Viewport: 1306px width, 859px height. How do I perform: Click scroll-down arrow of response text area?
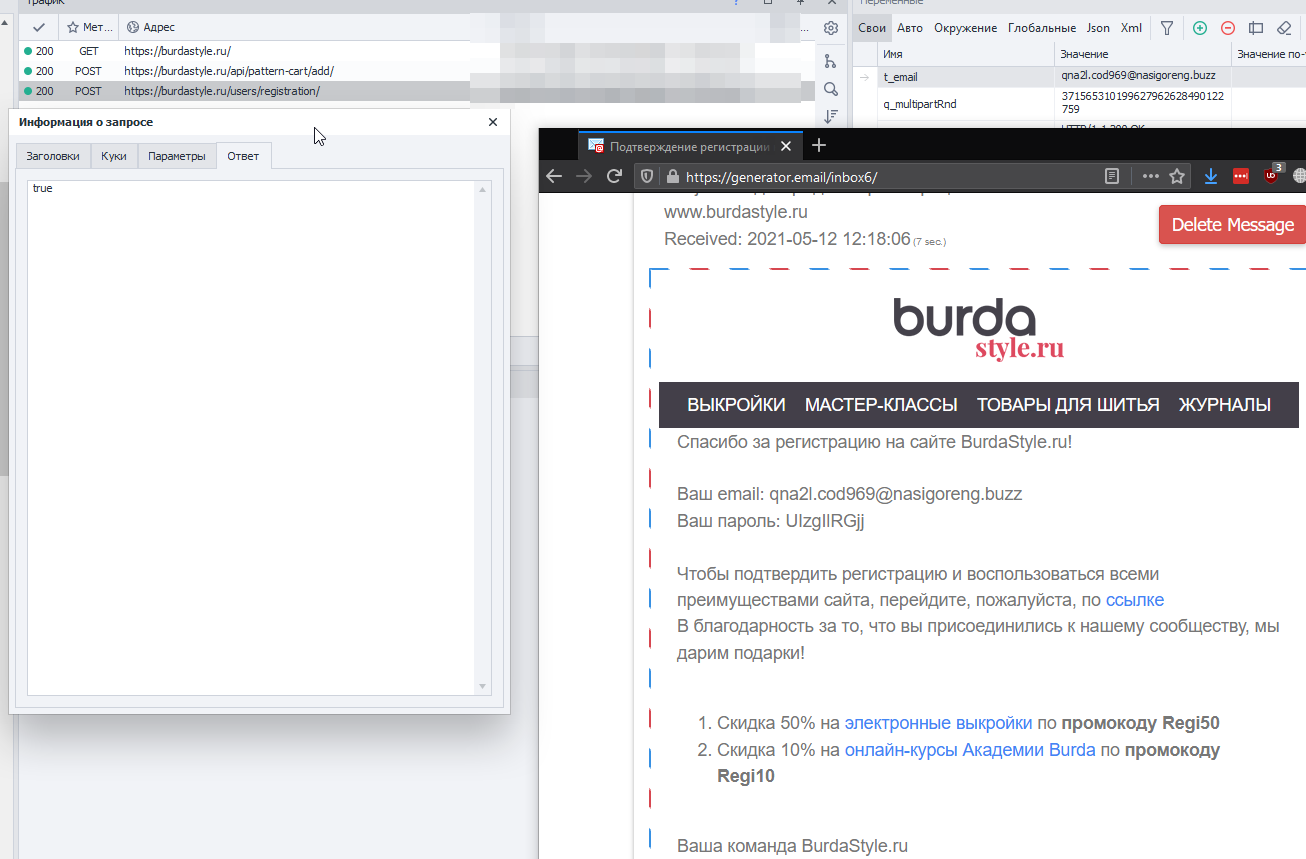click(484, 686)
